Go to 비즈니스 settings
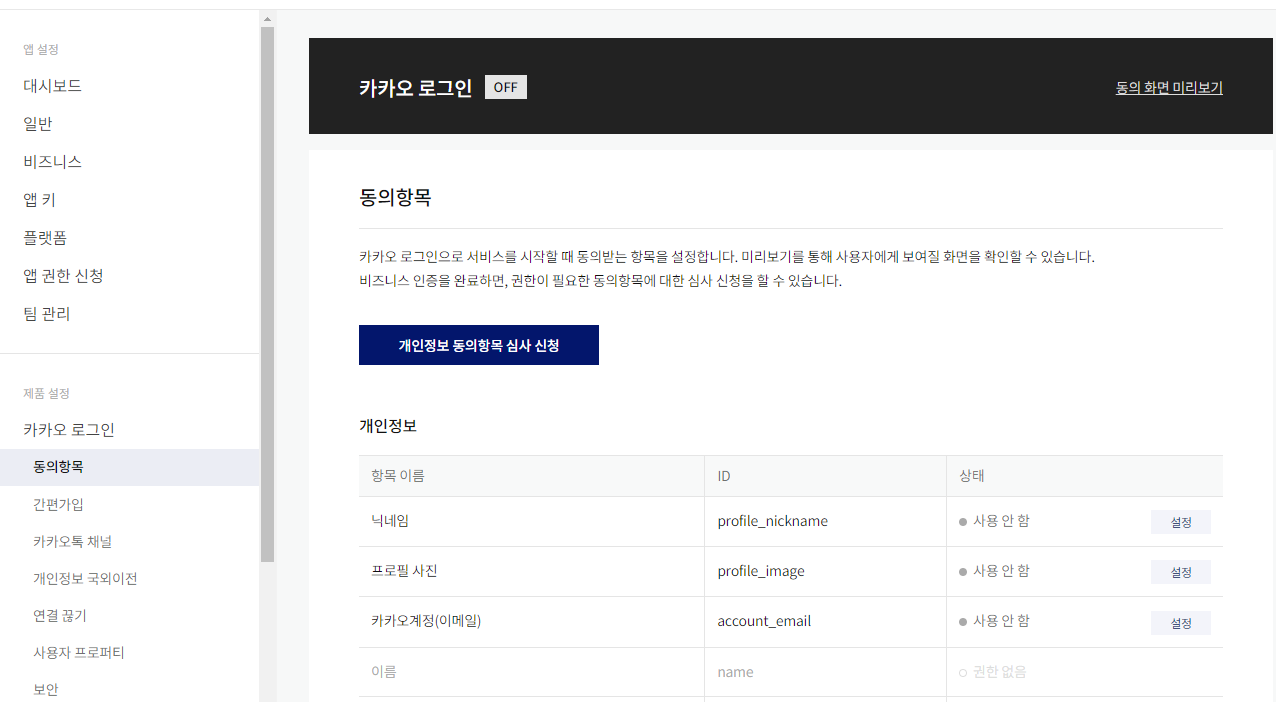 point(53,162)
